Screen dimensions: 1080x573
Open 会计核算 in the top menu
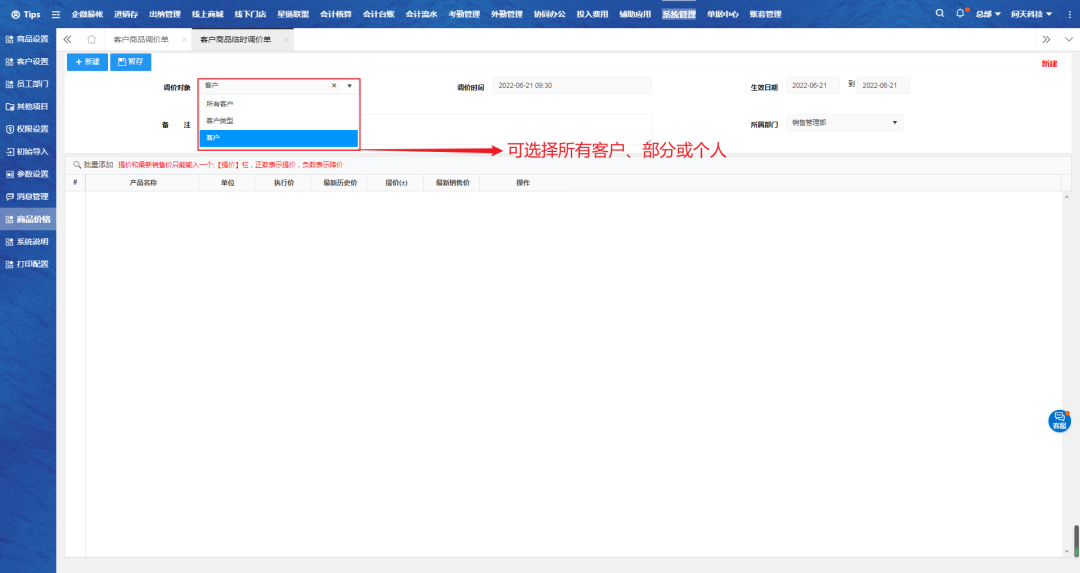coord(336,14)
